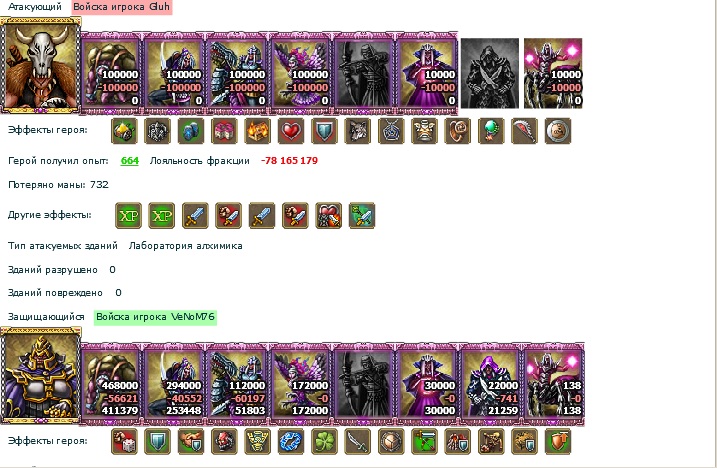This screenshot has width=717, height=468.
Task: Click the attacker's skull-mask hero portrait
Action: click(41, 65)
